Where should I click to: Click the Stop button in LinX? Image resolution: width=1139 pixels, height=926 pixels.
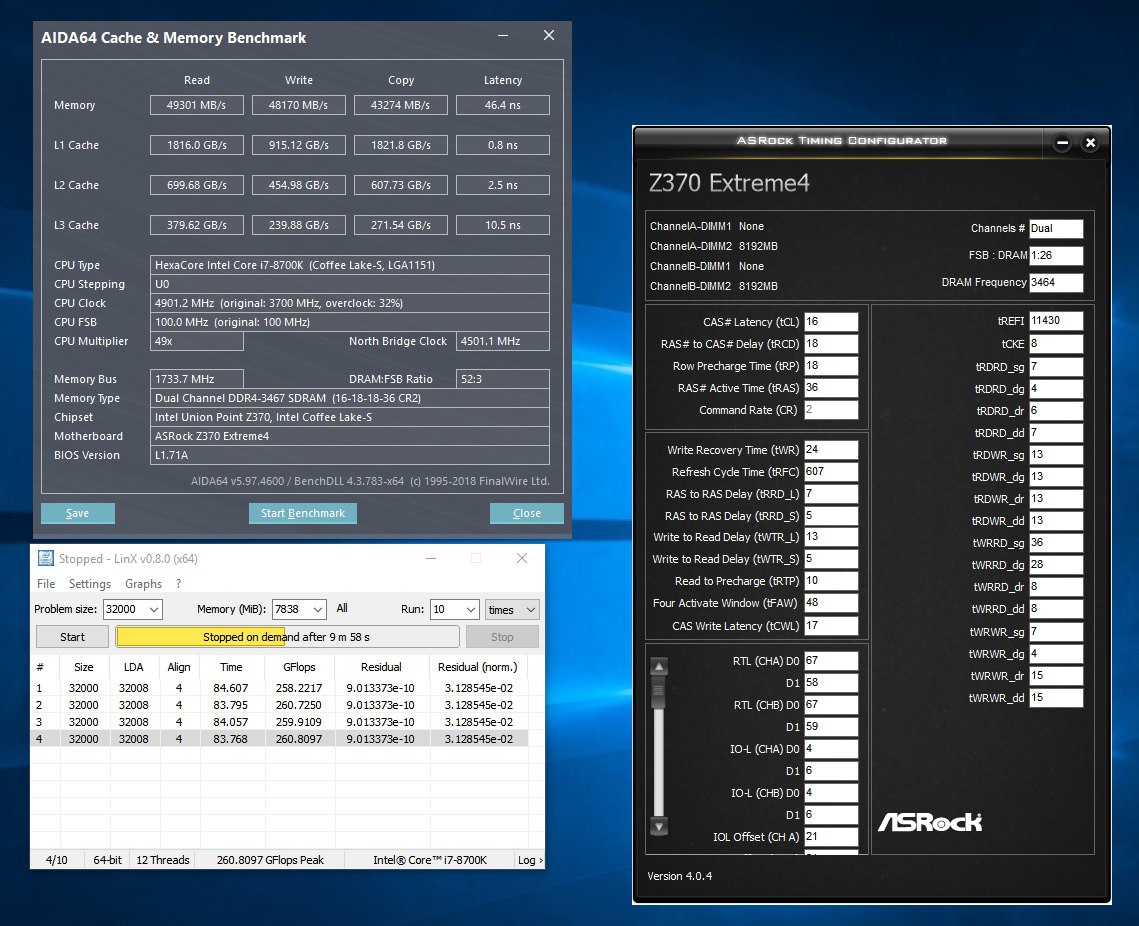pos(502,637)
